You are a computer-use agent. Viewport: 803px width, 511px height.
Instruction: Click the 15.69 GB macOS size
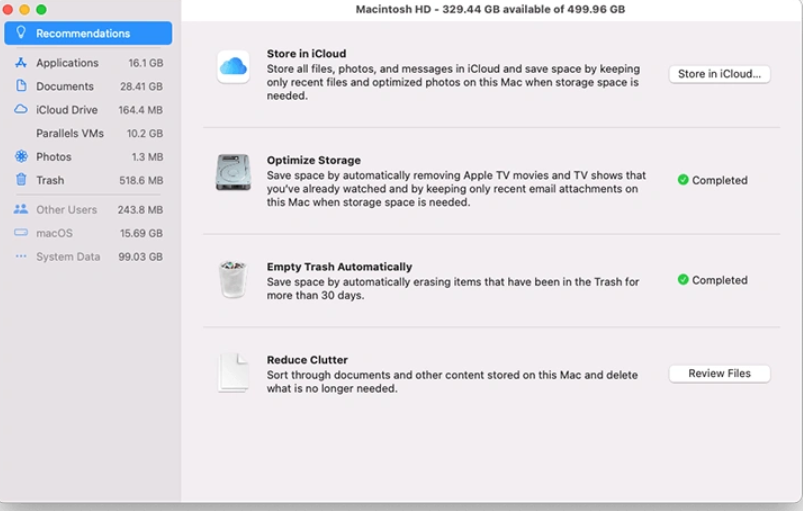click(x=141, y=233)
